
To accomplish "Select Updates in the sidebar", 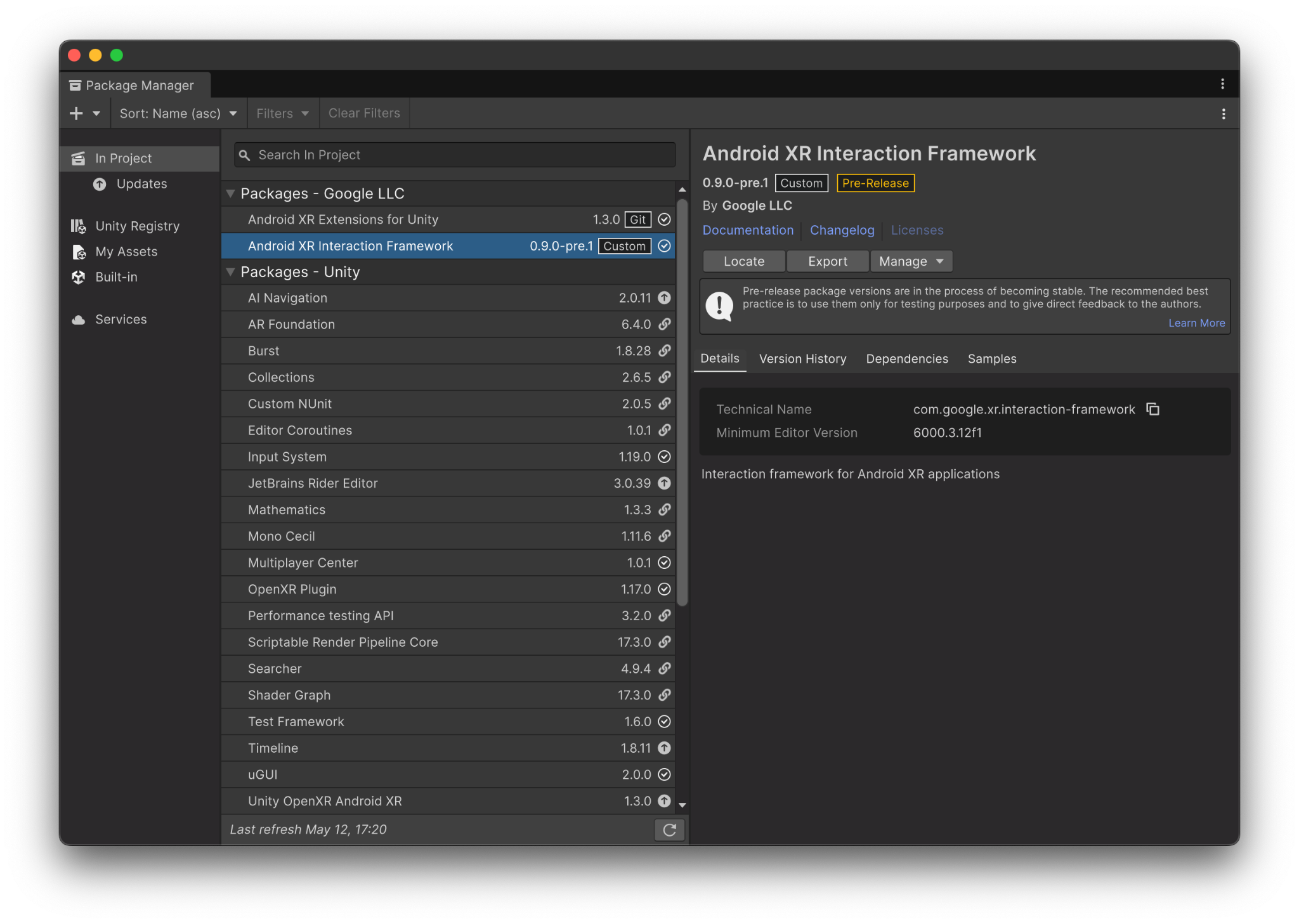I will coord(140,184).
